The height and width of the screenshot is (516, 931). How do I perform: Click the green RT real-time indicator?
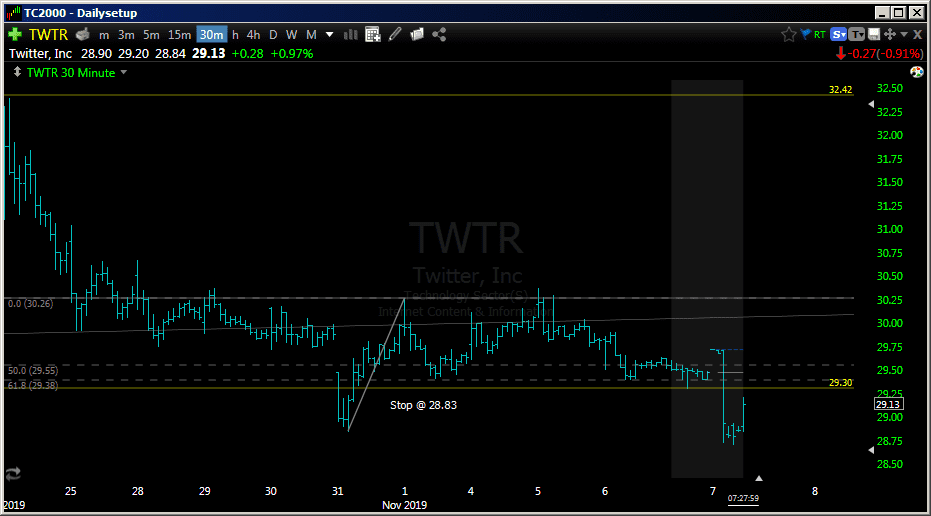[820, 34]
